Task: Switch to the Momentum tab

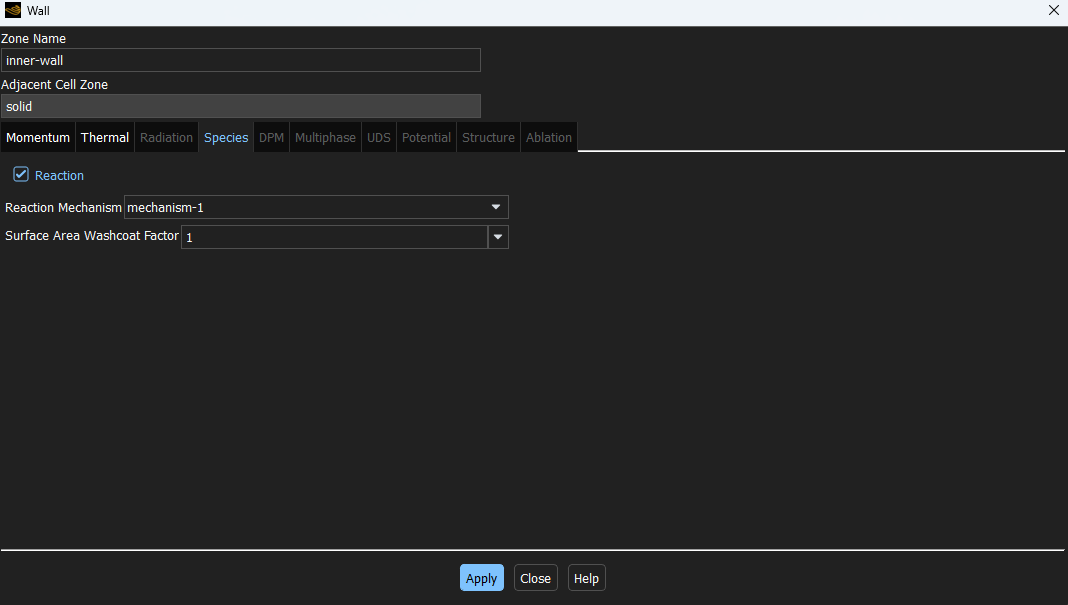Action: (38, 138)
